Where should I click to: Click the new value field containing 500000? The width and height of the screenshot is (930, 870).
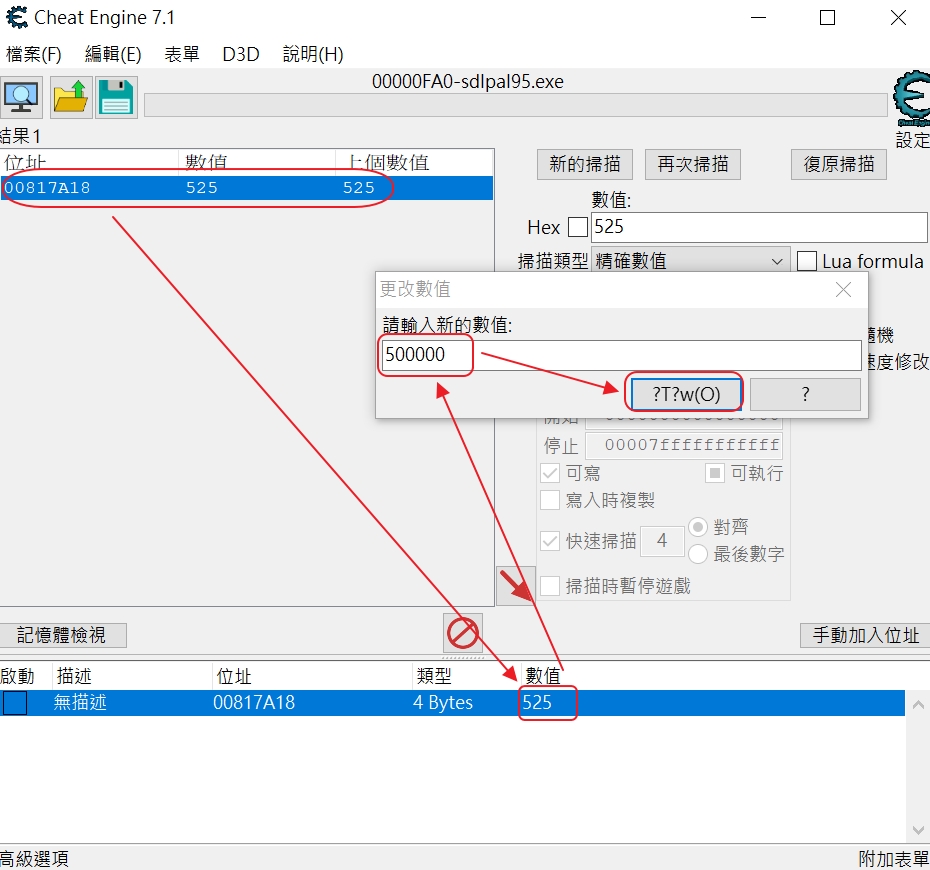pyautogui.click(x=621, y=355)
